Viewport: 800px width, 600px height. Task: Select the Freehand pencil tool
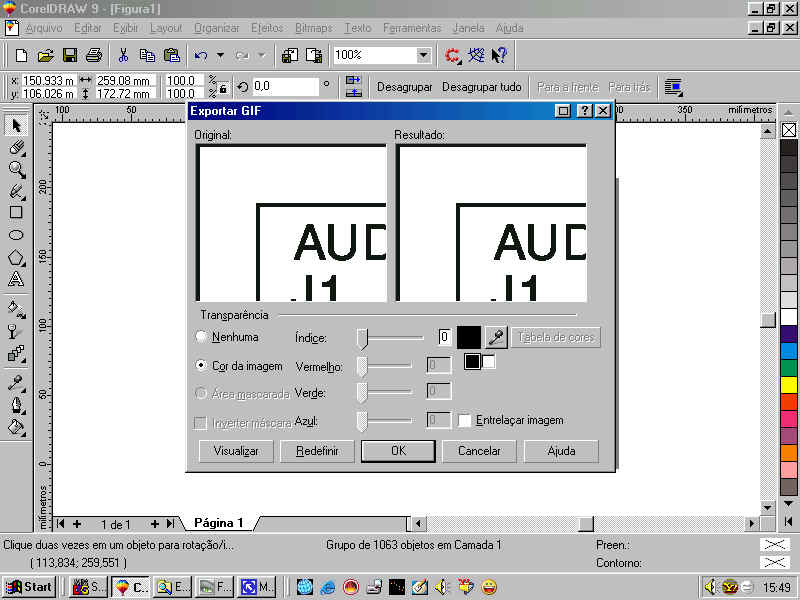point(16,191)
